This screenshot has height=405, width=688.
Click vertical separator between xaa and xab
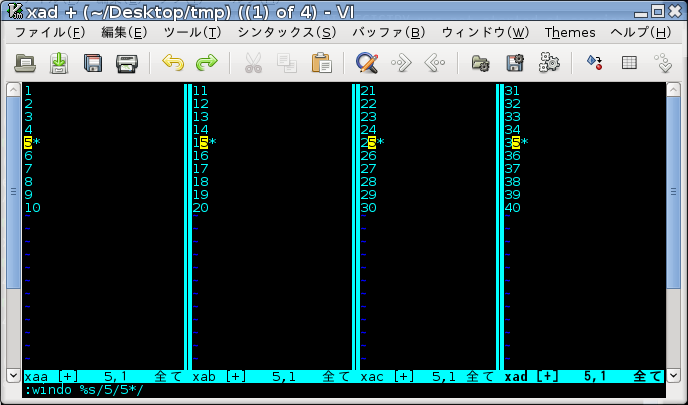pos(188,226)
